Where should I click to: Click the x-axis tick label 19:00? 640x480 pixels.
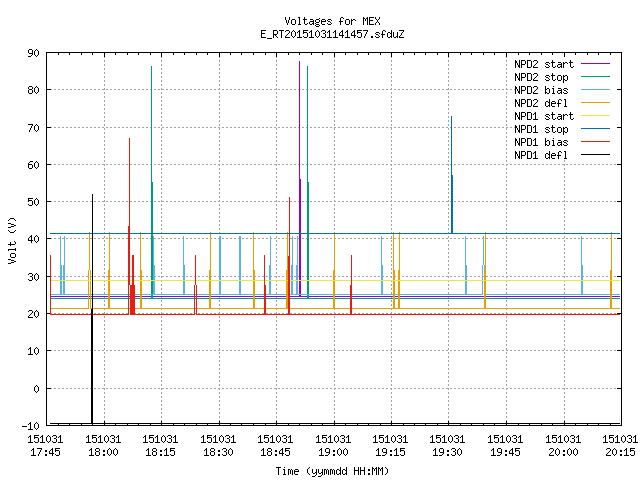pyautogui.click(x=333, y=452)
